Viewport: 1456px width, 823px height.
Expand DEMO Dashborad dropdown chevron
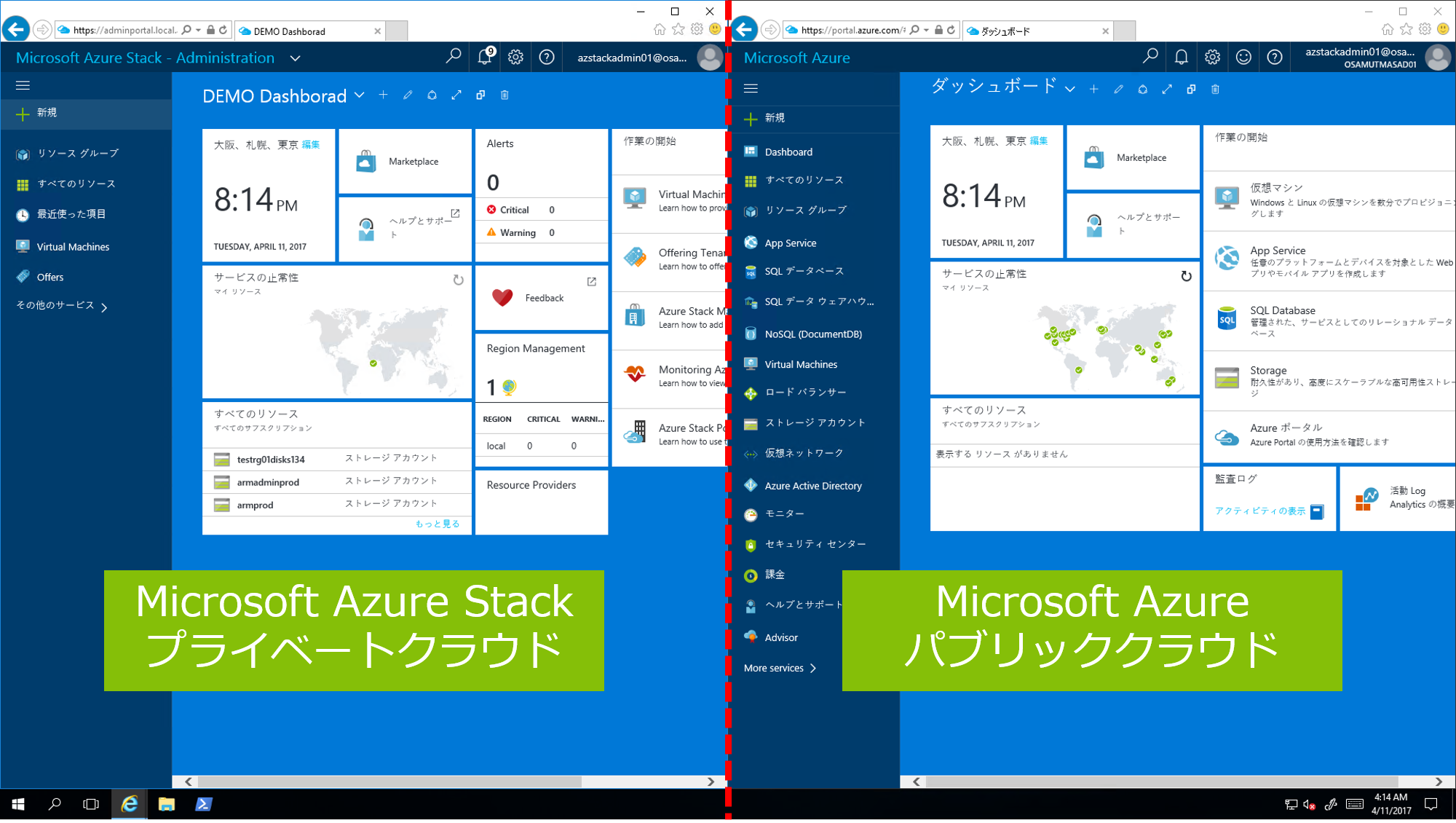click(x=360, y=95)
